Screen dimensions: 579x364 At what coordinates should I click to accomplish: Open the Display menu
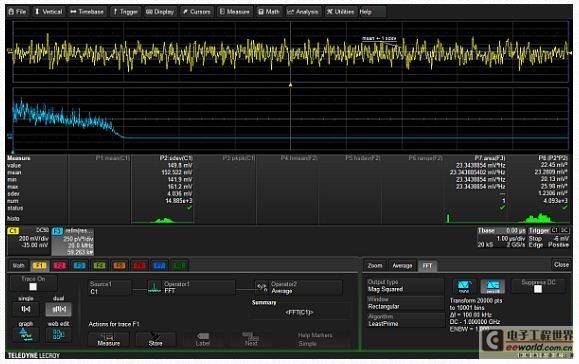[x=160, y=12]
